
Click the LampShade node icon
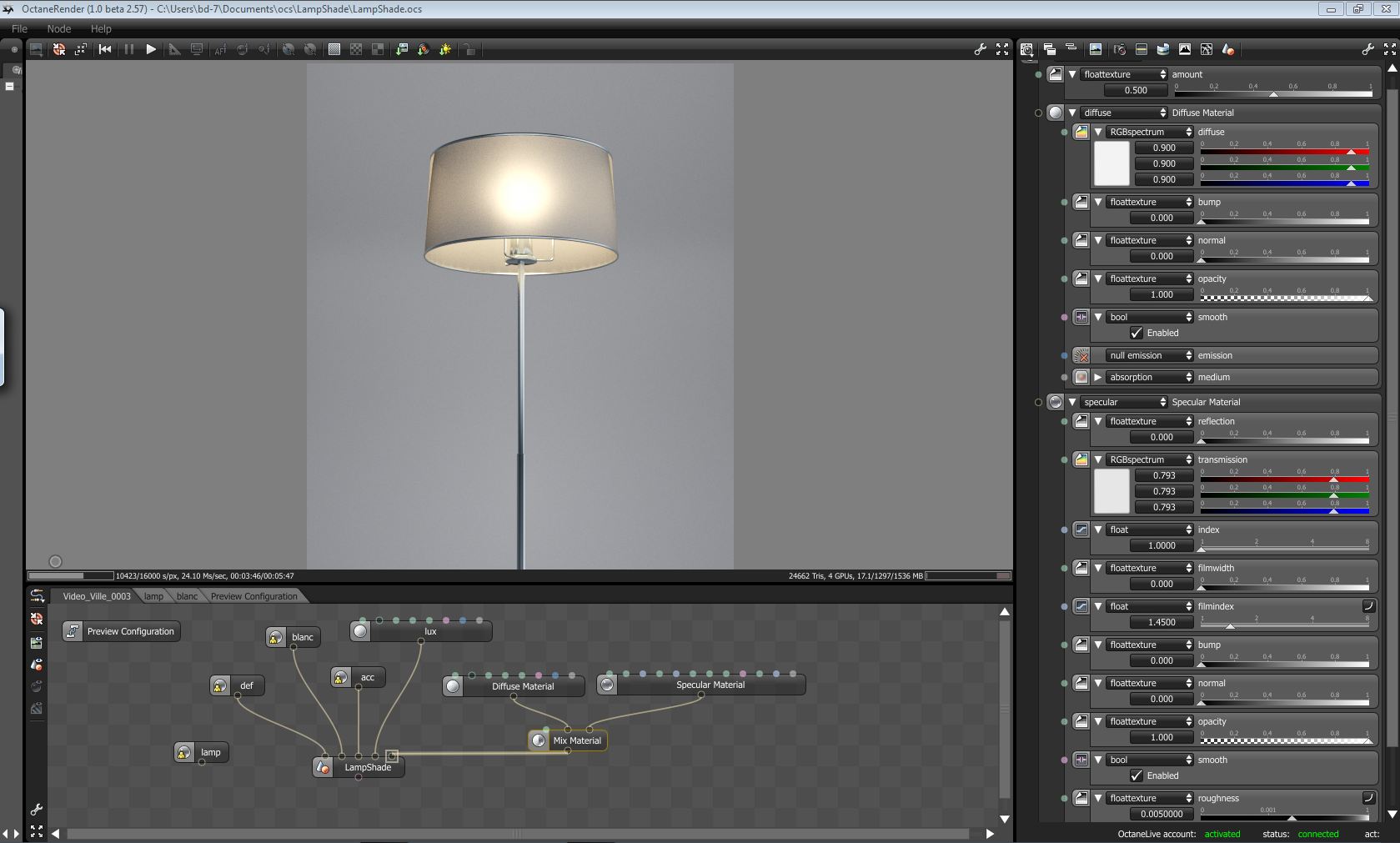[x=323, y=767]
